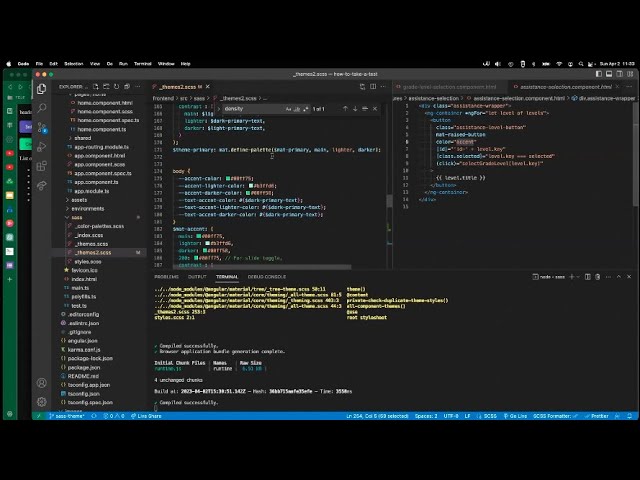Toggle match whole word in find
The width and height of the screenshot is (640, 480).
[297, 109]
